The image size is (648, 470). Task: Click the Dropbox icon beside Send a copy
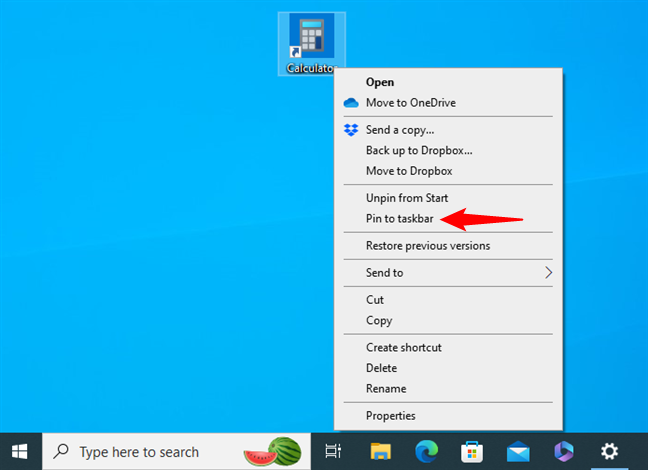351,130
